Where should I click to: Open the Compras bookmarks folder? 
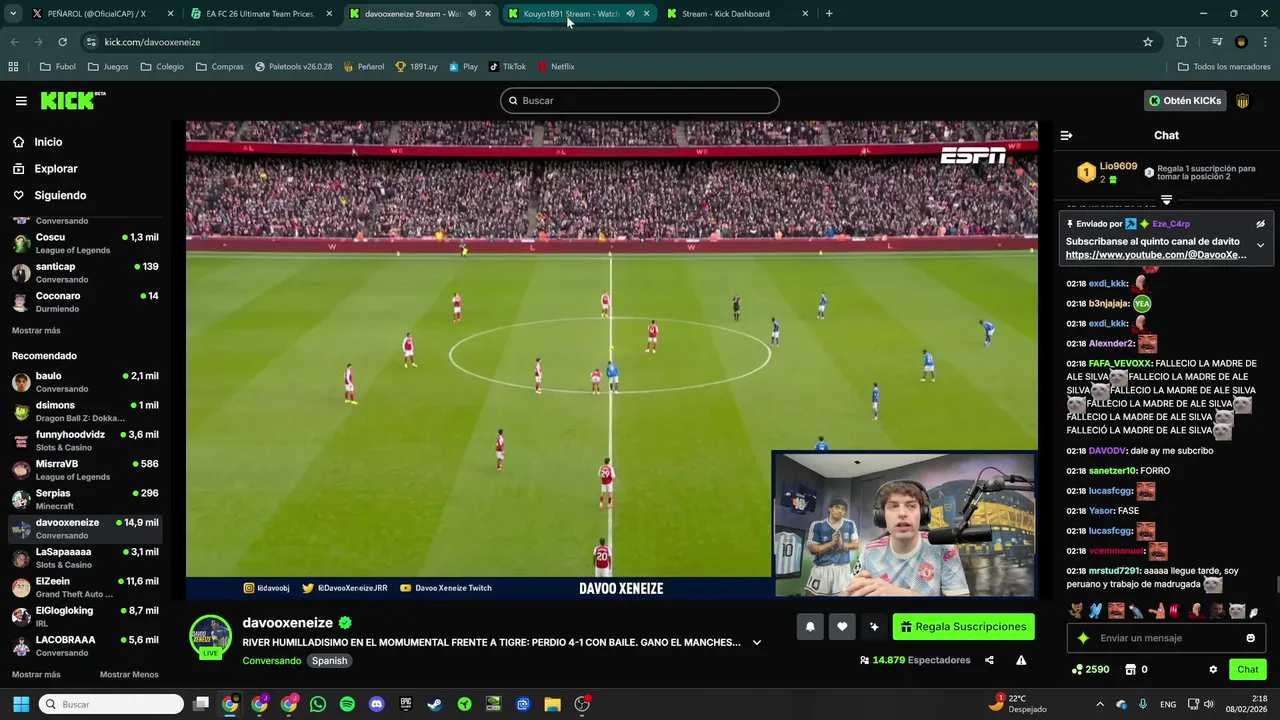219,67
